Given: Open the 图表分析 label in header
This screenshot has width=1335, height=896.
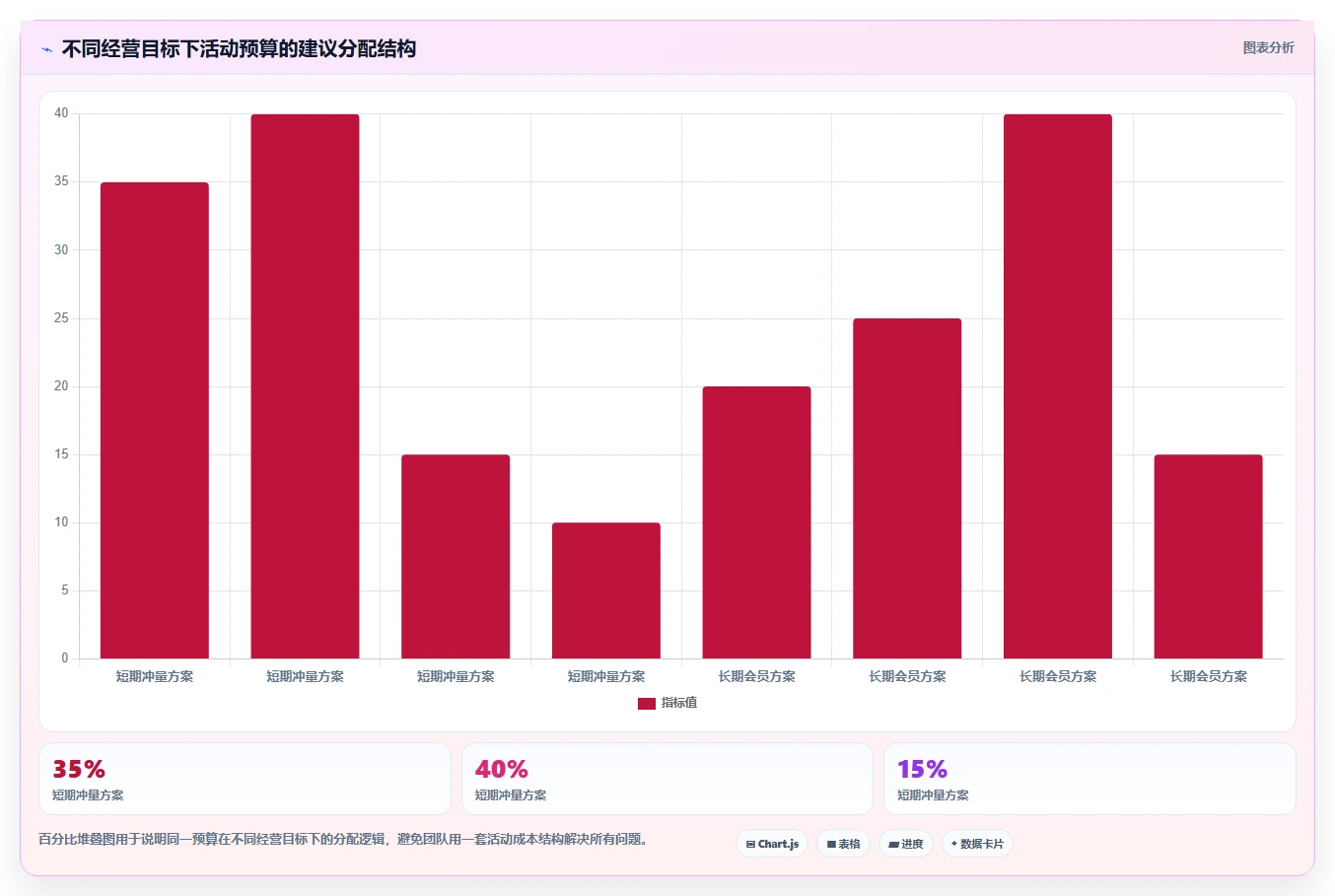Looking at the screenshot, I should 1268,47.
